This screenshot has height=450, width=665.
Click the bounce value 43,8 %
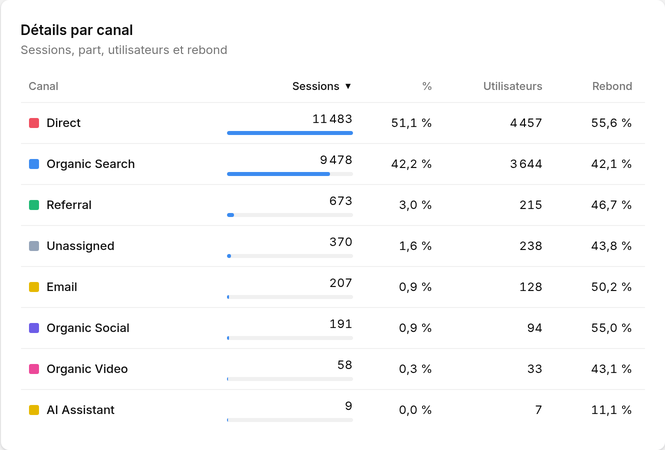[612, 246]
